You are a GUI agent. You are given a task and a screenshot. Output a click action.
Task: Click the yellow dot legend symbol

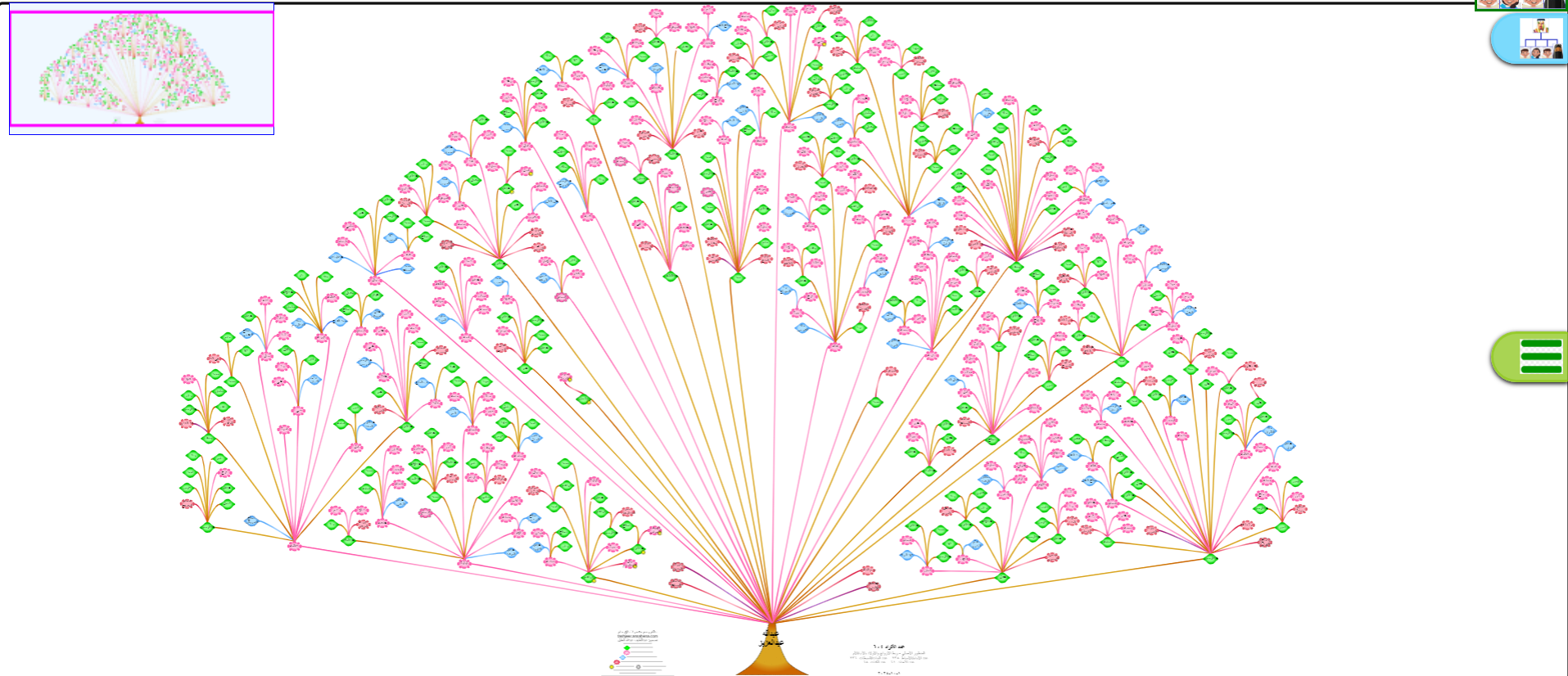[x=611, y=667]
